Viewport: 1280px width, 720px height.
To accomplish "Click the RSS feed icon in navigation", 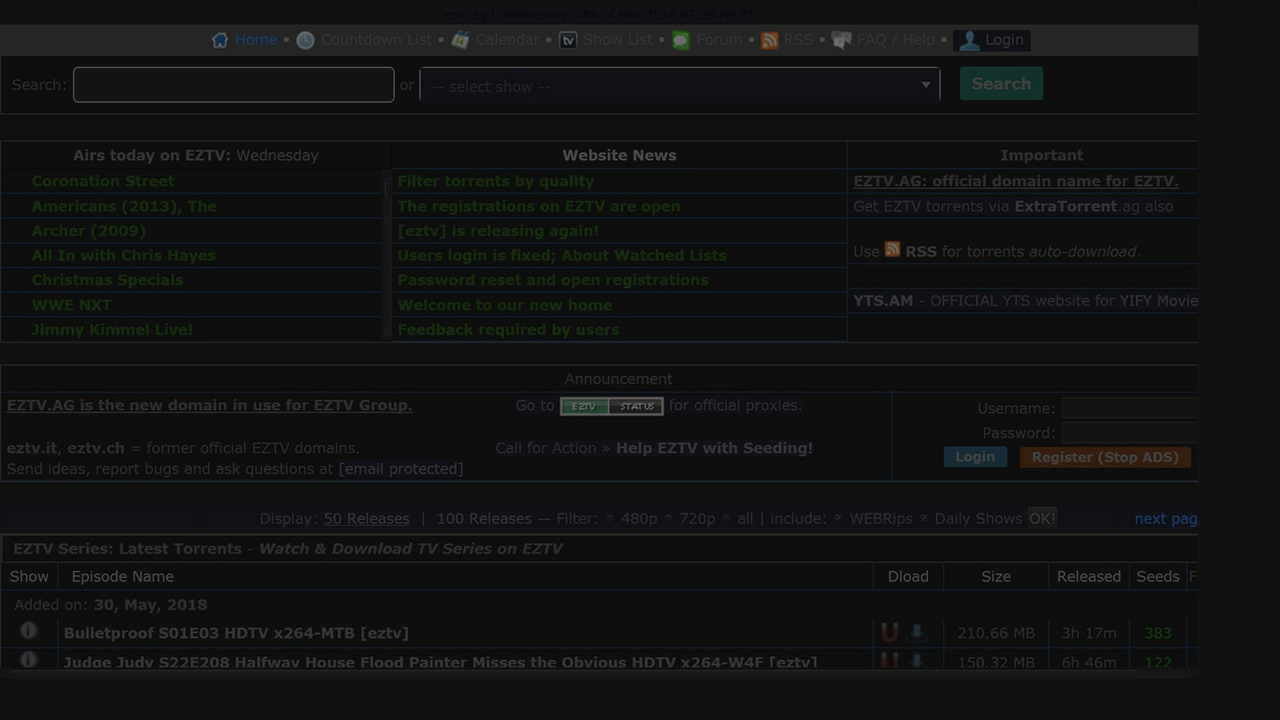I will 769,40.
